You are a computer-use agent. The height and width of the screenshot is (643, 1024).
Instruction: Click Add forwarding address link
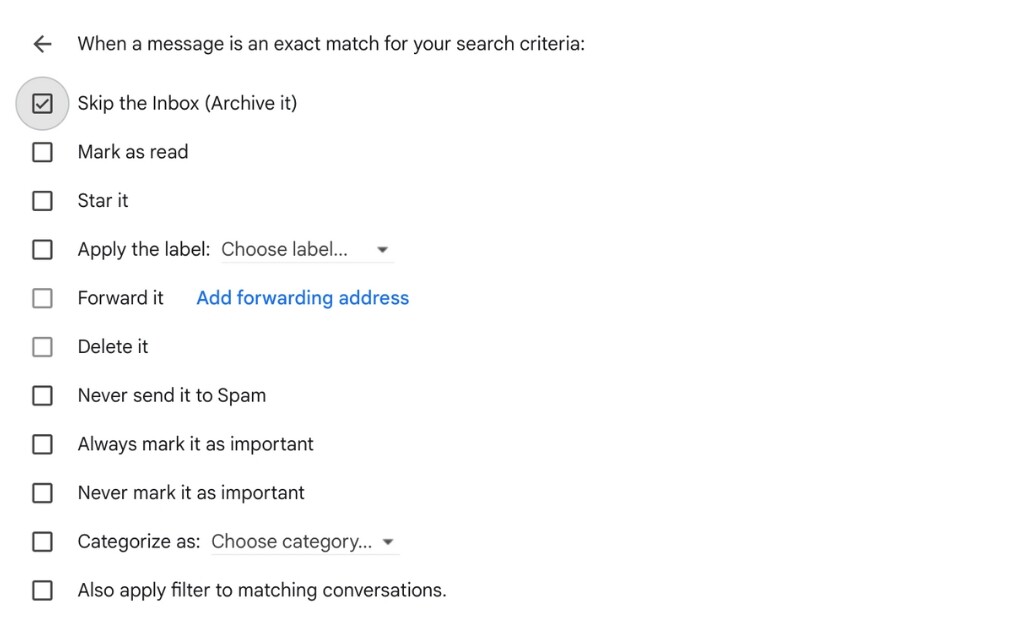pyautogui.click(x=302, y=298)
